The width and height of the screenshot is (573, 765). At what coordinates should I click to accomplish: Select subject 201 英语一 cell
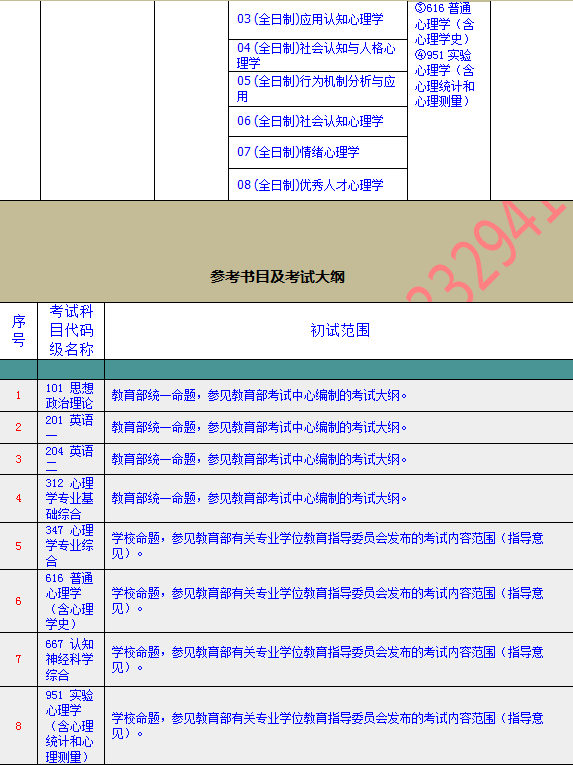(69, 427)
